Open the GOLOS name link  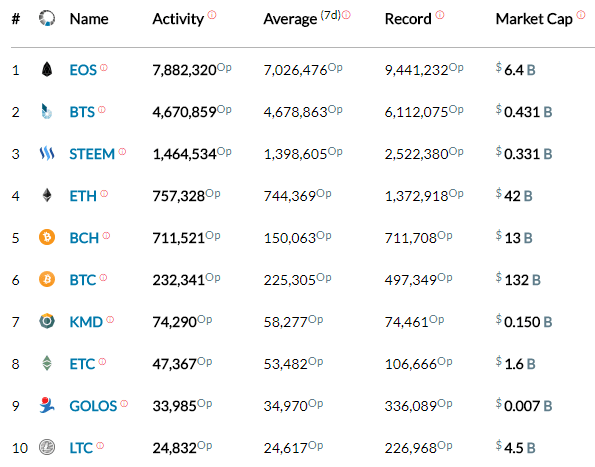point(93,406)
